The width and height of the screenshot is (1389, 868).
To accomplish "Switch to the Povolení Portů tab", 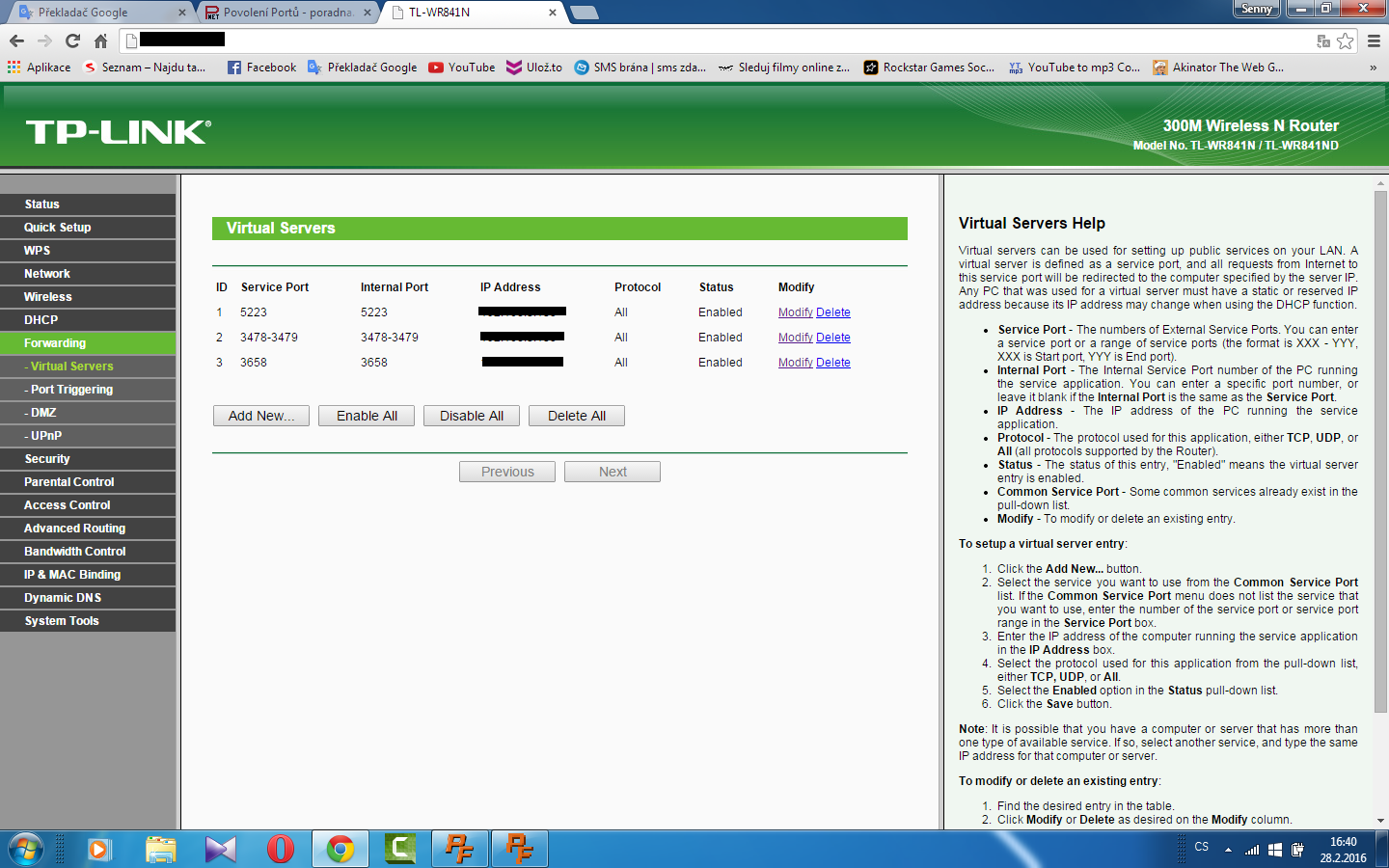I will 286,13.
